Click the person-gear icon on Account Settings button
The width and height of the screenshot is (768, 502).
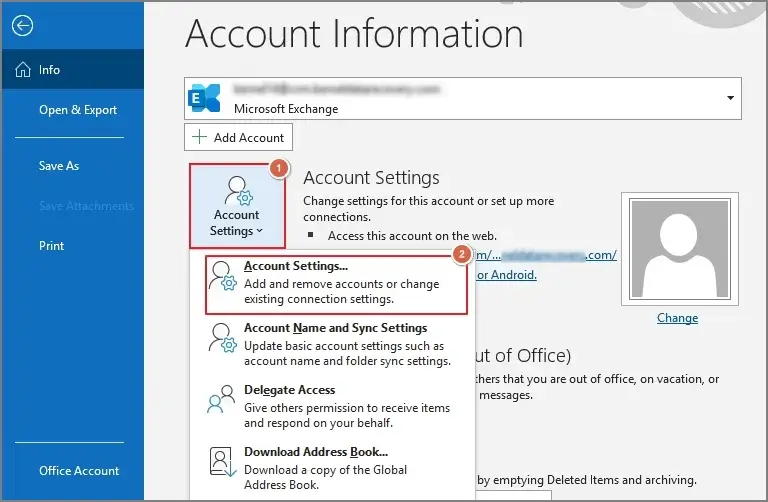click(x=238, y=191)
